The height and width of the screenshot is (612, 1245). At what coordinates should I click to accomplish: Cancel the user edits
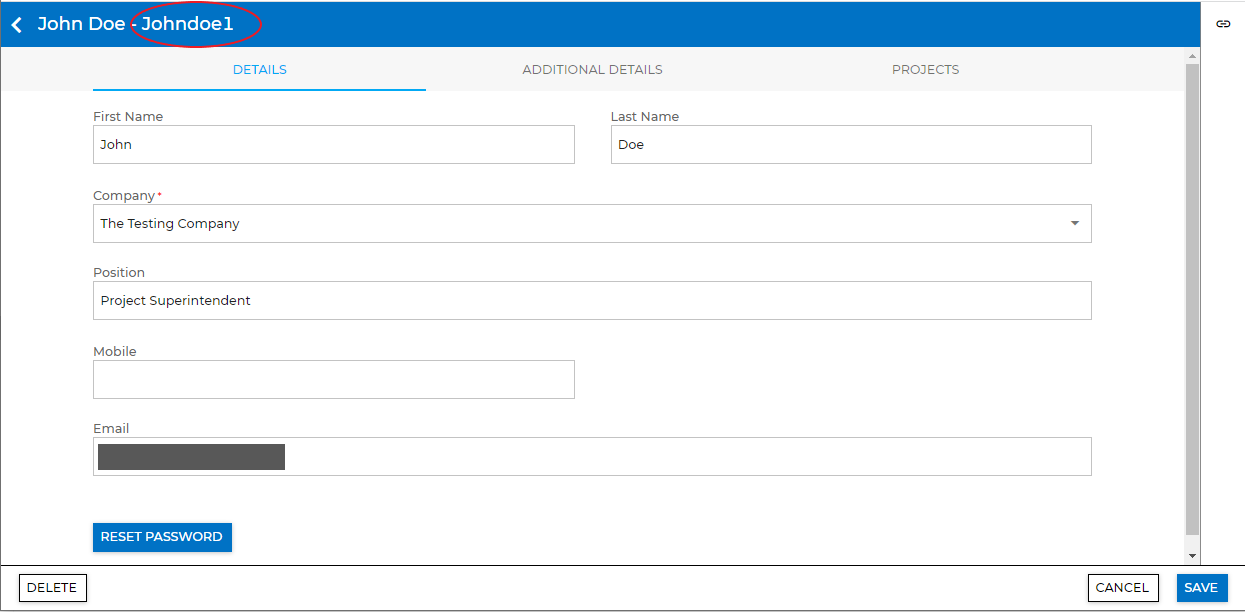click(x=1122, y=588)
